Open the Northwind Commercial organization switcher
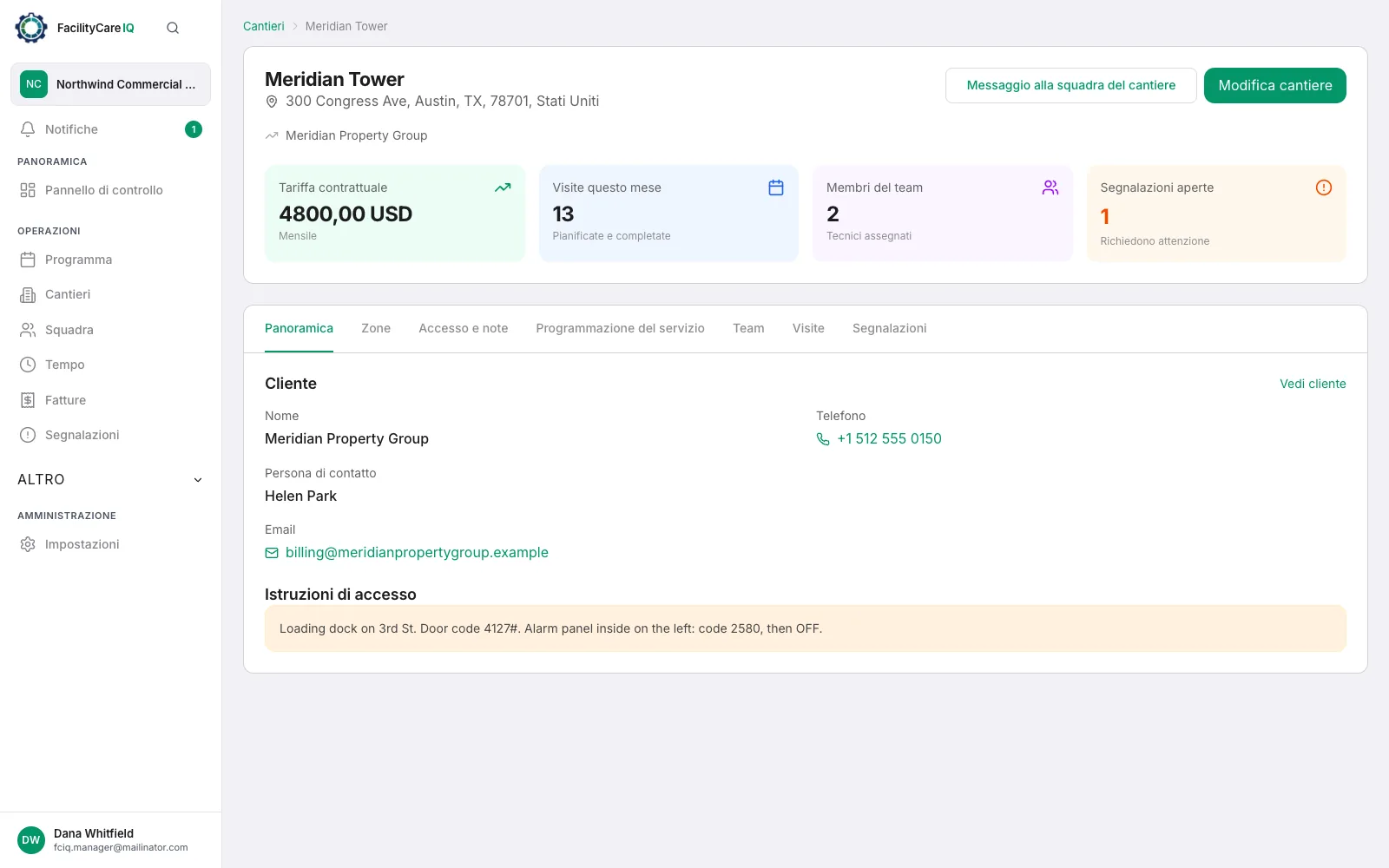The image size is (1389, 868). click(x=110, y=84)
